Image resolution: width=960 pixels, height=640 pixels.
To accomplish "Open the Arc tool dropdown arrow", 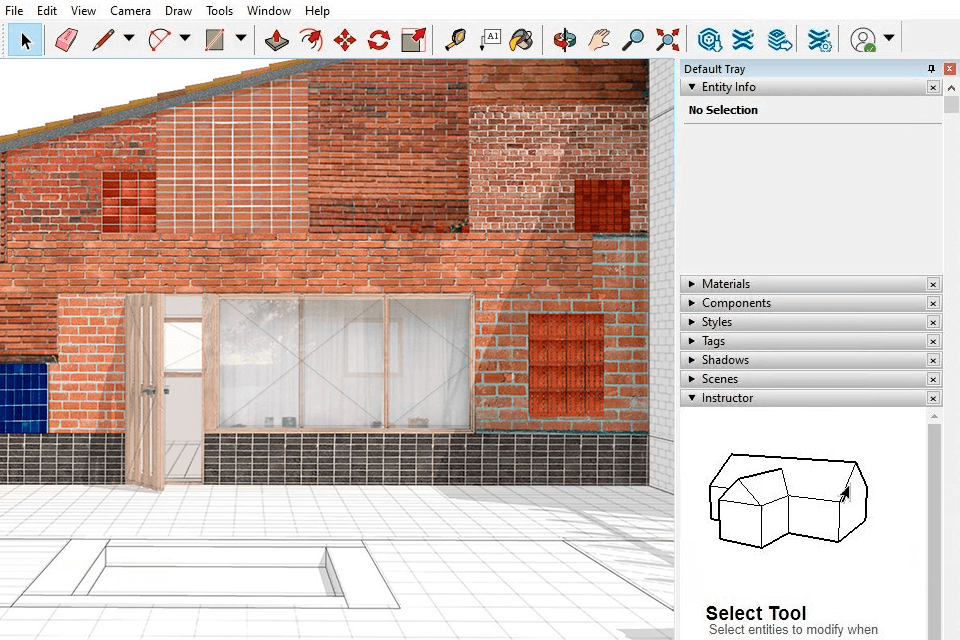I will (185, 40).
